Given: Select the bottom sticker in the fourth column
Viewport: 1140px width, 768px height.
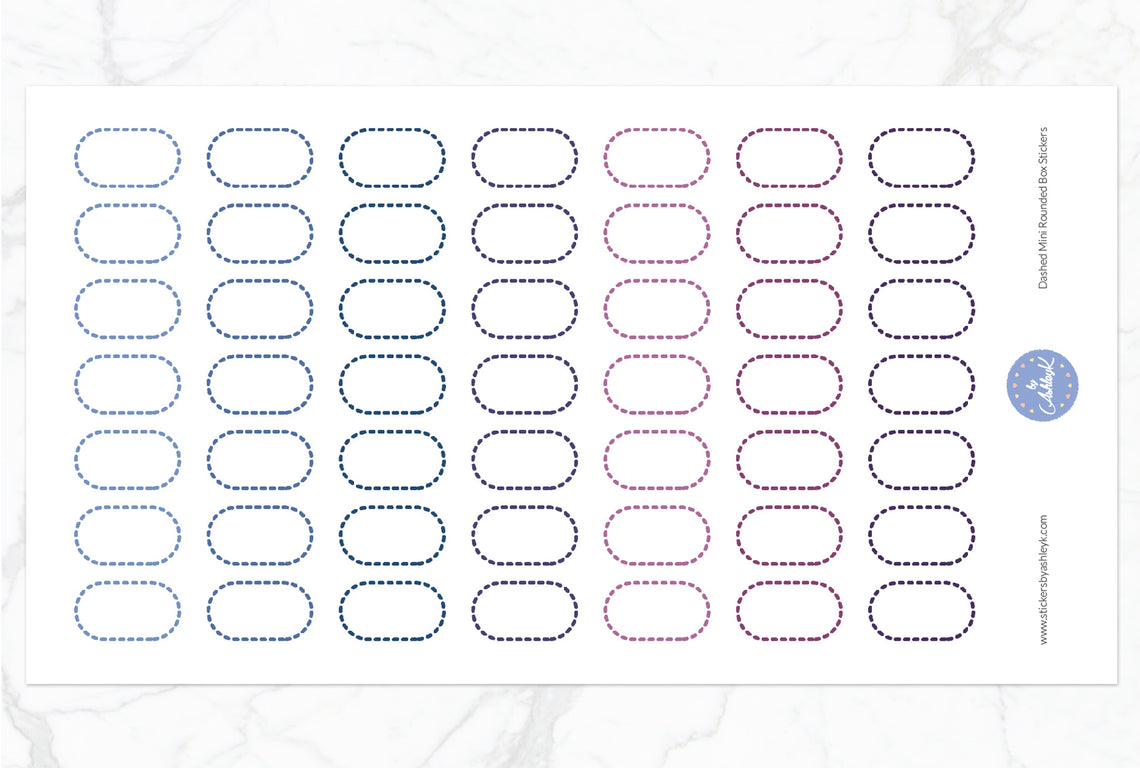Looking at the screenshot, I should [524, 611].
